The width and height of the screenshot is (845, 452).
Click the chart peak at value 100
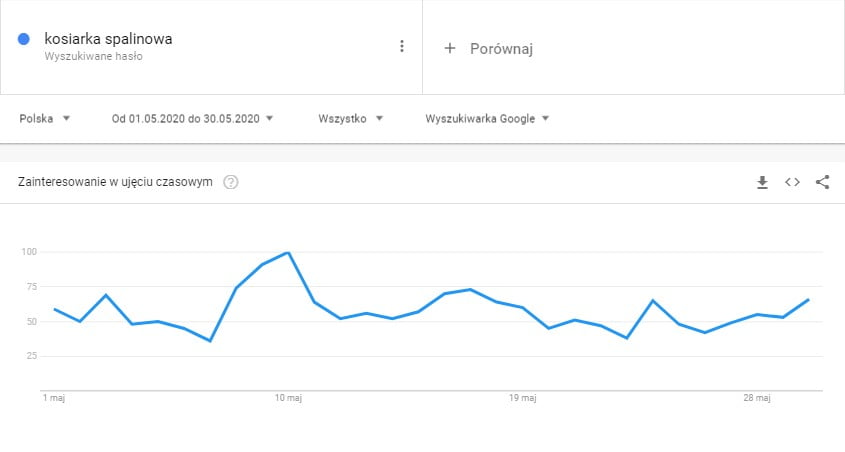(288, 252)
